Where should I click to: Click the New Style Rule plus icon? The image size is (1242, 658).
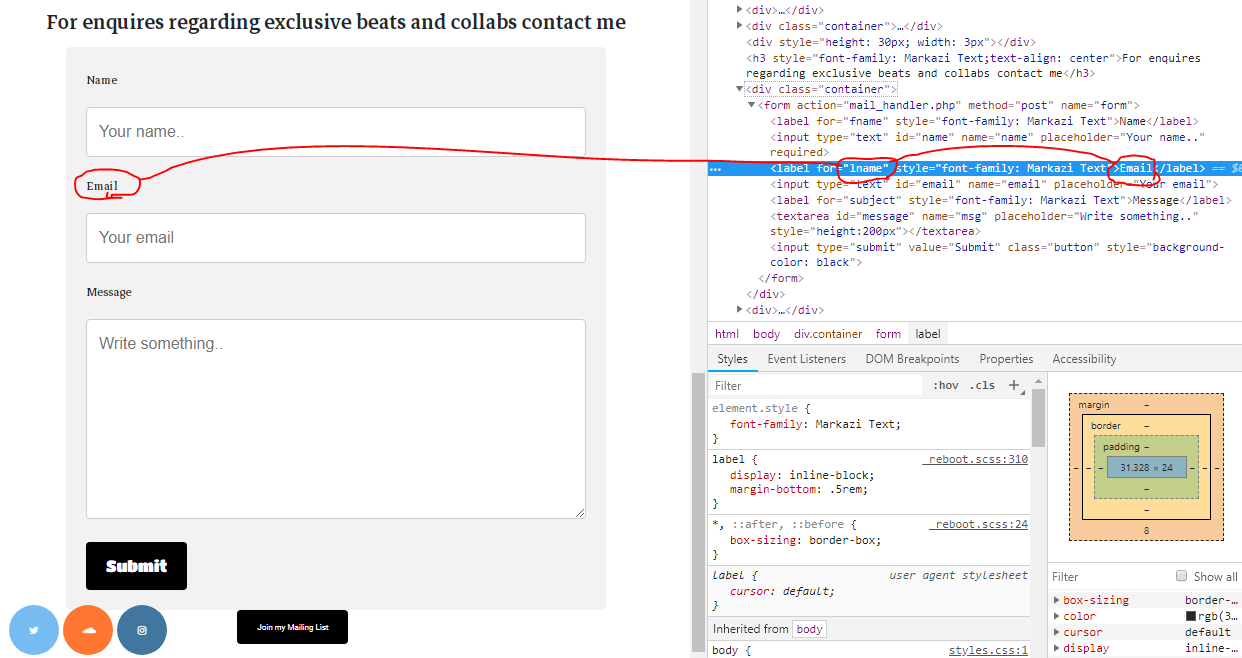pyautogui.click(x=1014, y=385)
